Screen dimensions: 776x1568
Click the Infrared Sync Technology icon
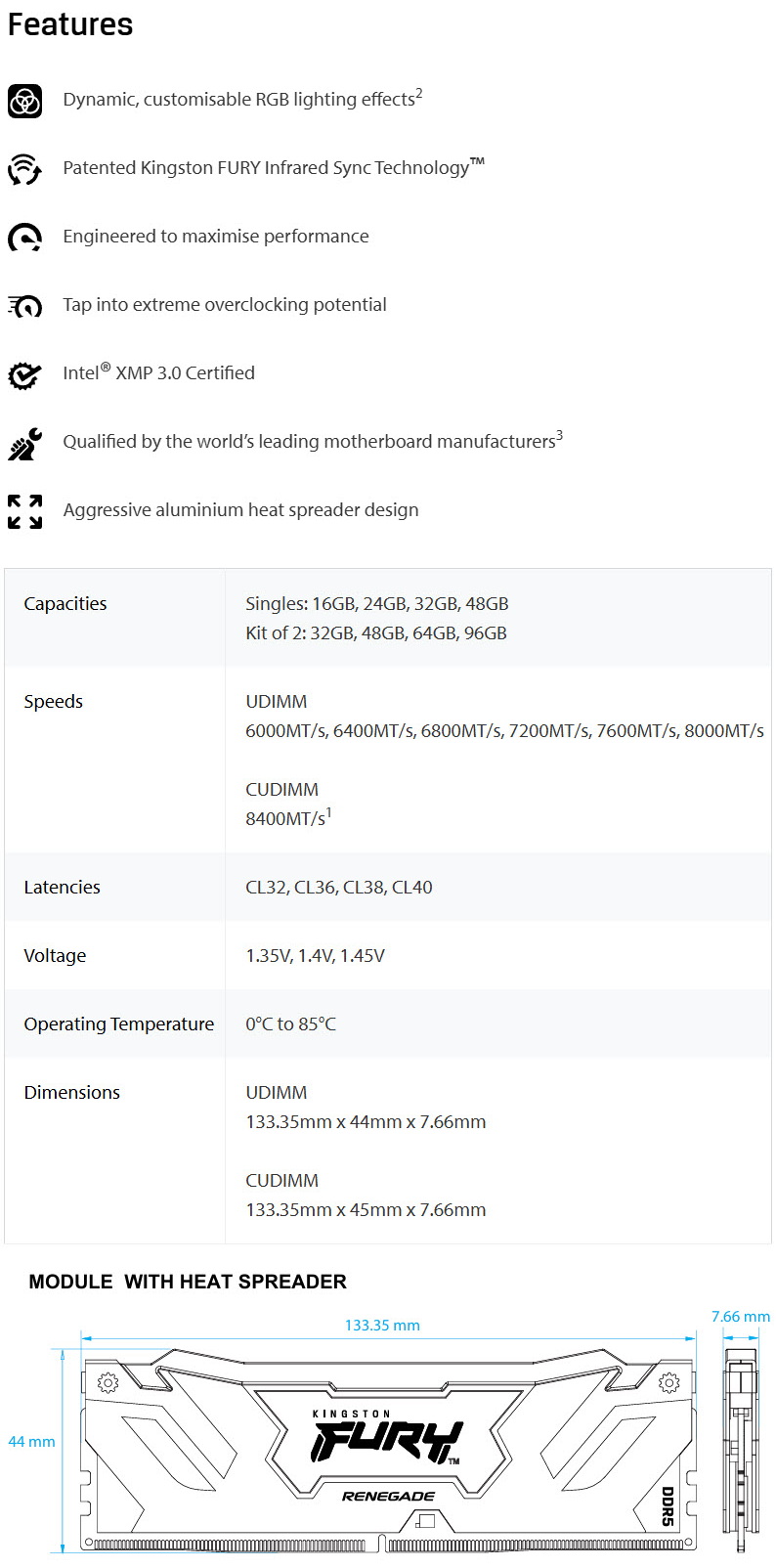point(24,169)
